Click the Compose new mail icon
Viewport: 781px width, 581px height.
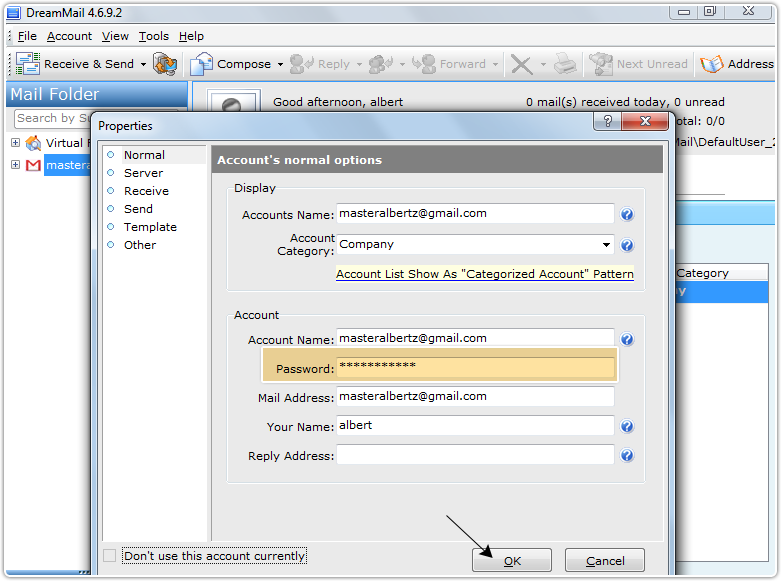pyautogui.click(x=202, y=64)
